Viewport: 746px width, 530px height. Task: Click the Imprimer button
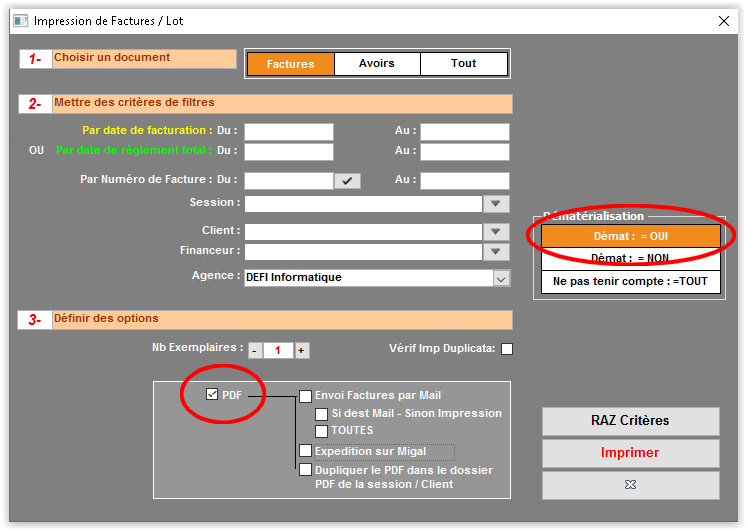click(x=630, y=453)
